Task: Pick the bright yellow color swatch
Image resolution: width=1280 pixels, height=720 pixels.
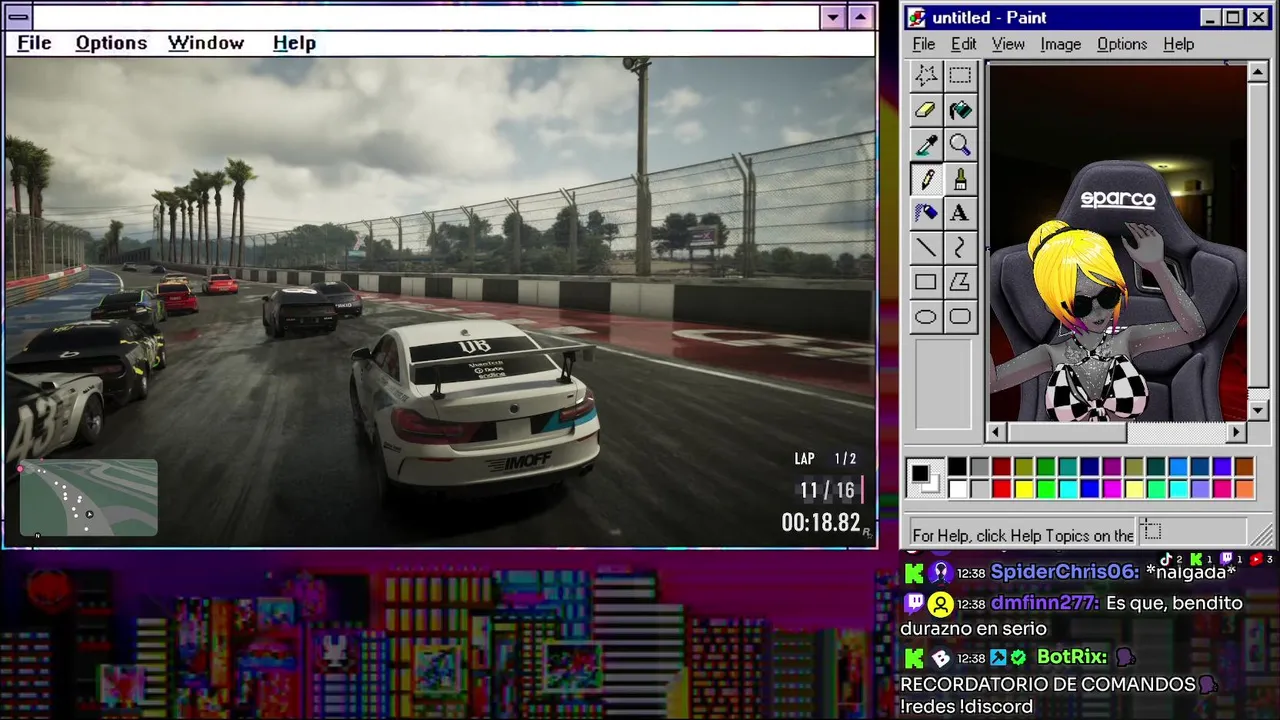Action: tap(1023, 489)
